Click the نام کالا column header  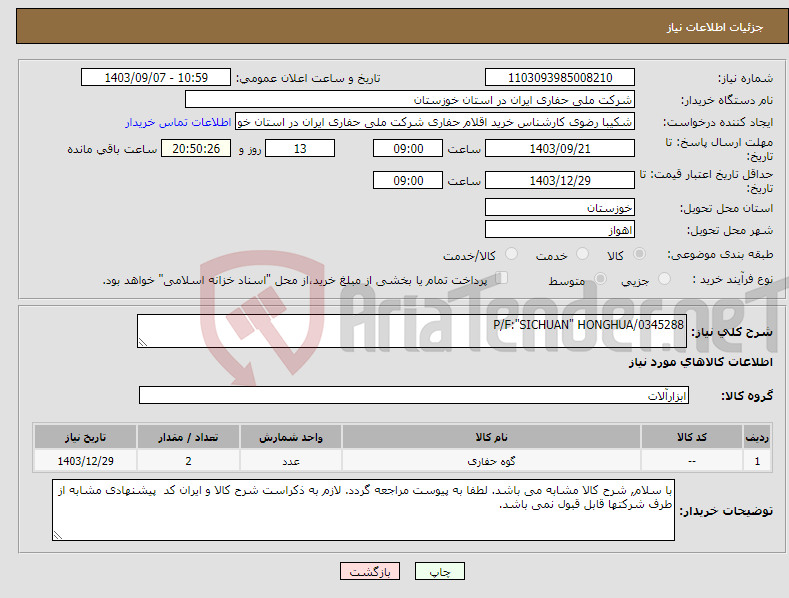click(491, 437)
